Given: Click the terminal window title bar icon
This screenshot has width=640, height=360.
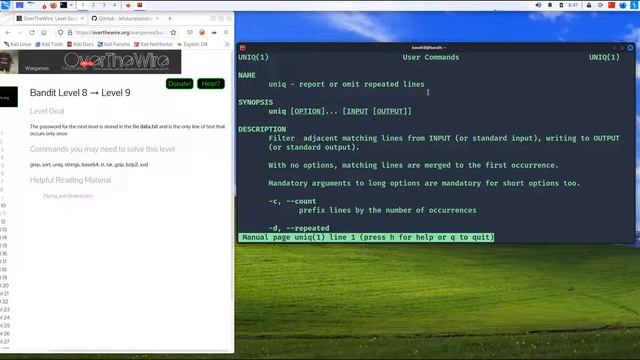Looking at the screenshot, I should coord(242,48).
